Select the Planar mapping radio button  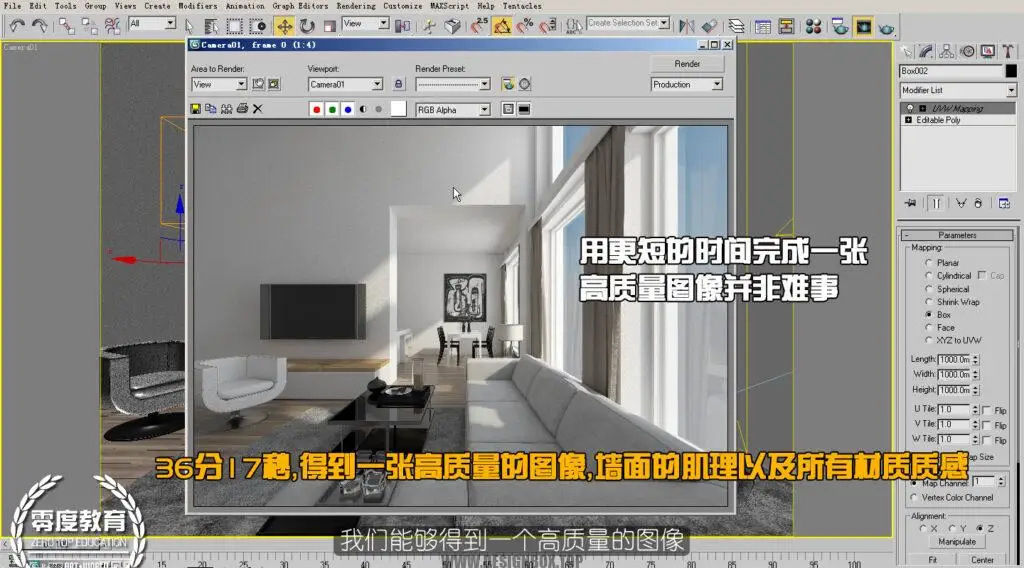tap(929, 263)
